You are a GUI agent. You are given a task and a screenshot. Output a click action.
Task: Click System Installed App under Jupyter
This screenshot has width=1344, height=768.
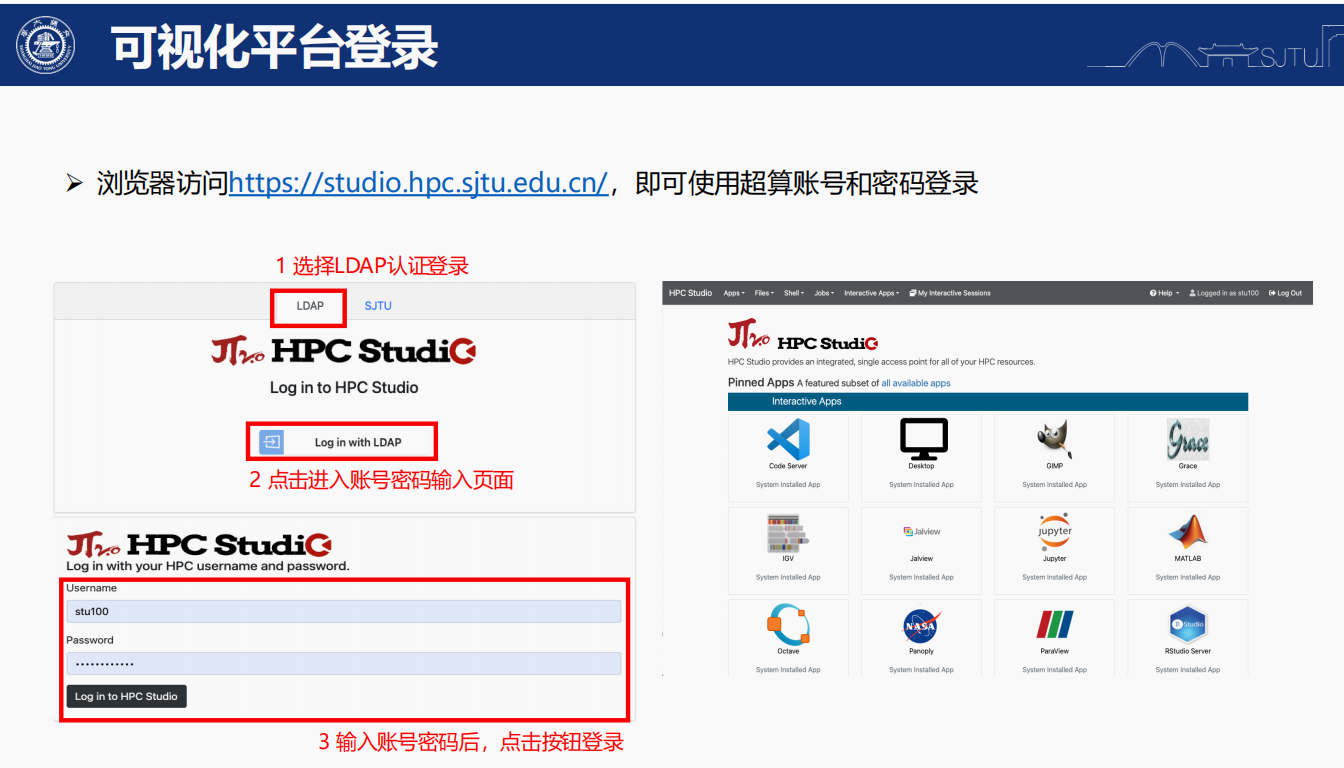point(1054,577)
